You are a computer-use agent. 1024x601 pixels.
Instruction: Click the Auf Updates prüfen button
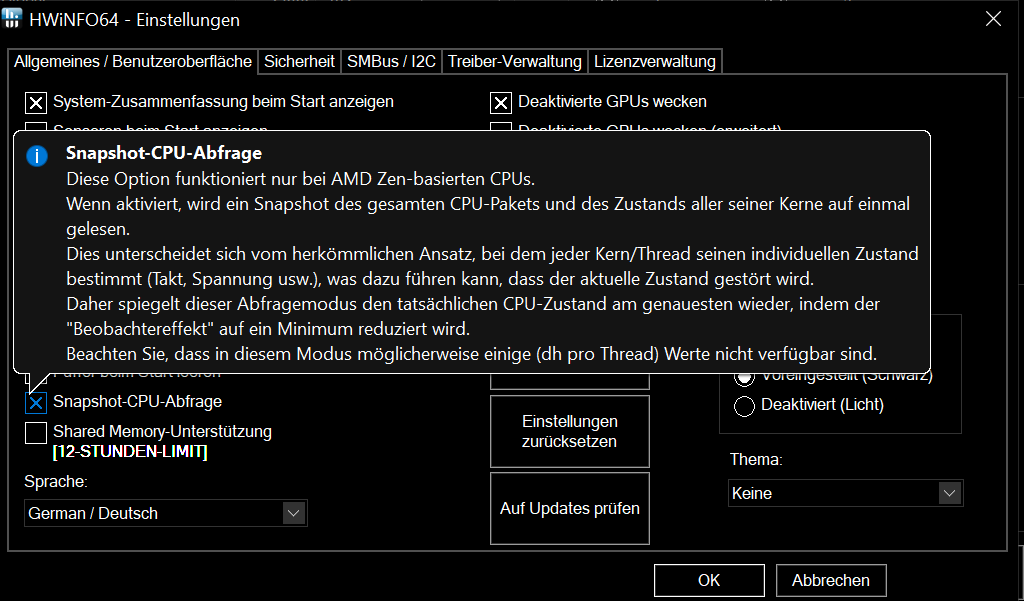569,508
